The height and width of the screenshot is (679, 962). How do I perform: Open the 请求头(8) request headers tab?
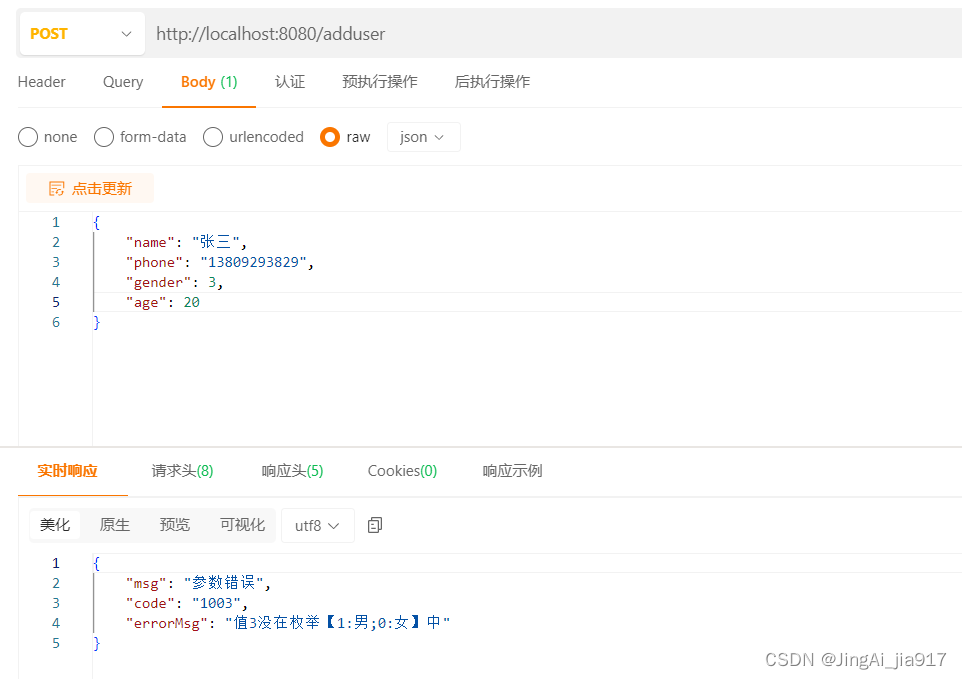click(x=181, y=470)
